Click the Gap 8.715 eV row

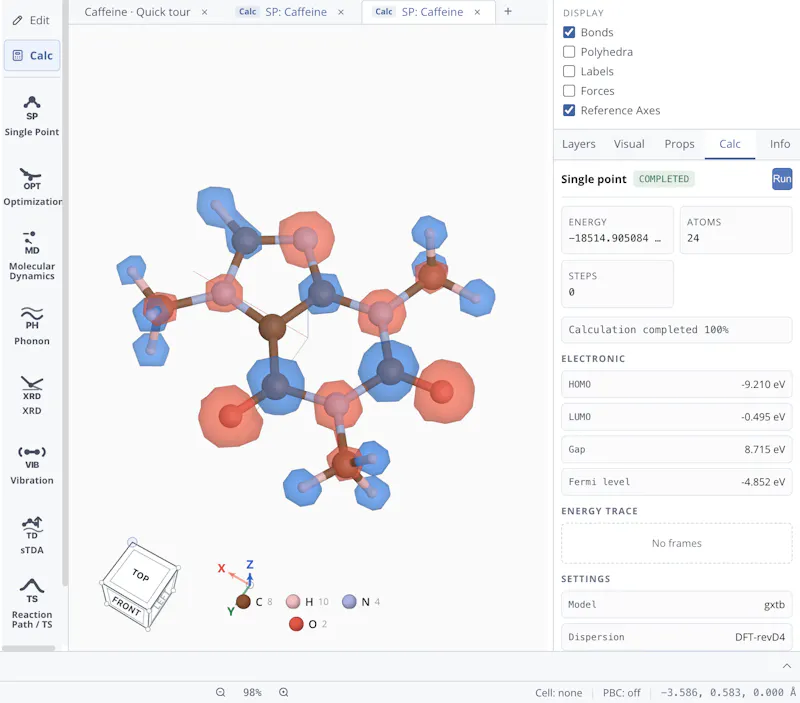pyautogui.click(x=677, y=449)
